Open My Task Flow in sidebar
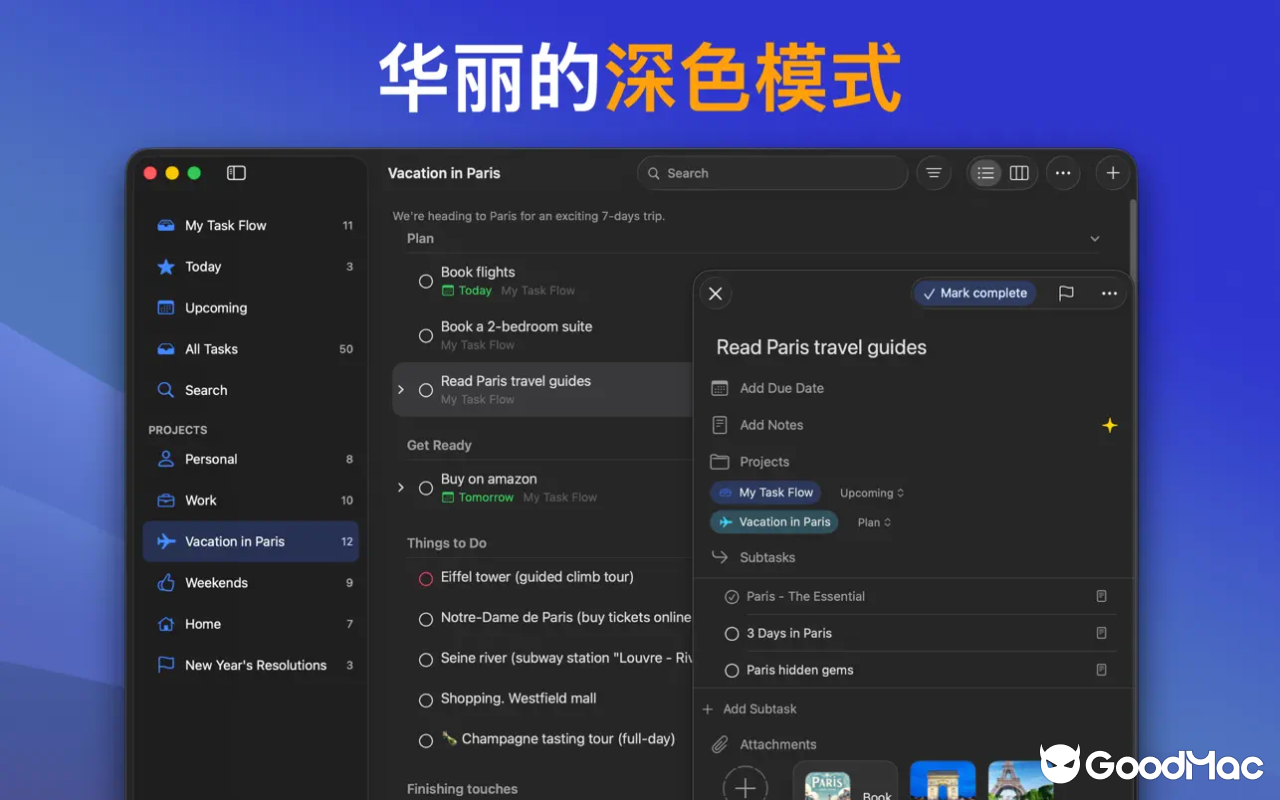1280x800 pixels. pos(251,226)
